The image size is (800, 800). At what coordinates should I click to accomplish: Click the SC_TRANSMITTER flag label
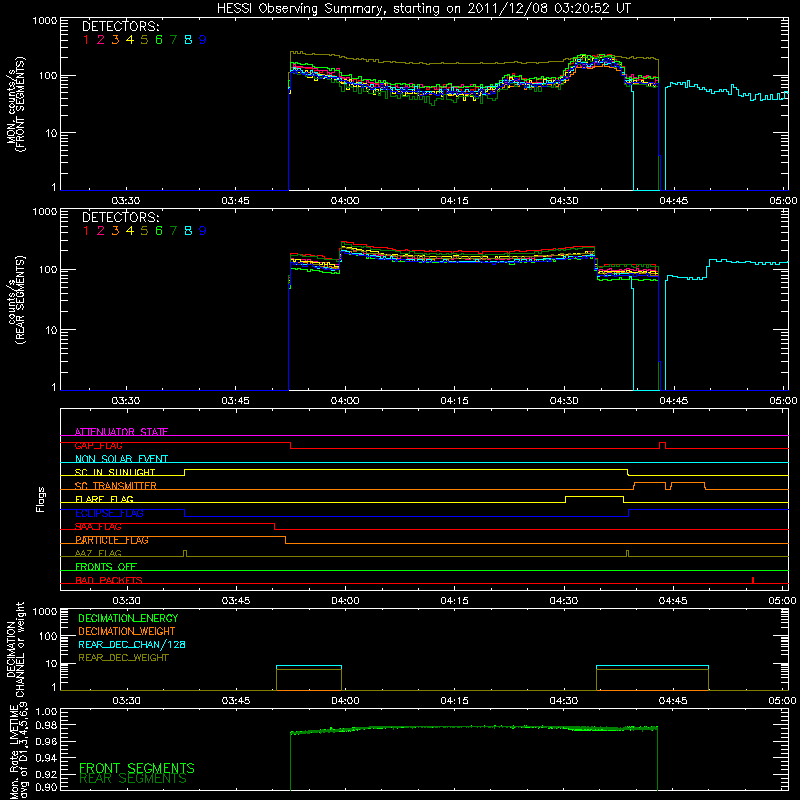[116, 485]
